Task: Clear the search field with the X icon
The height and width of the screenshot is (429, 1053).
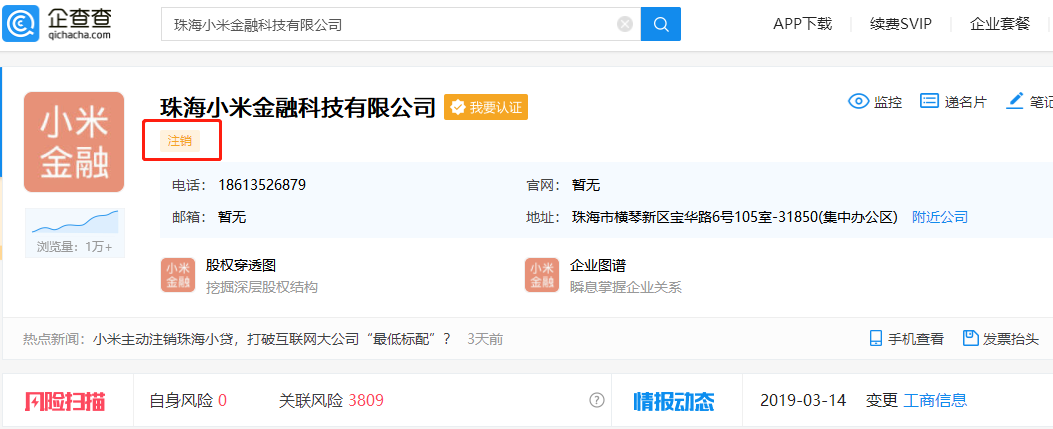Action: pyautogui.click(x=625, y=25)
